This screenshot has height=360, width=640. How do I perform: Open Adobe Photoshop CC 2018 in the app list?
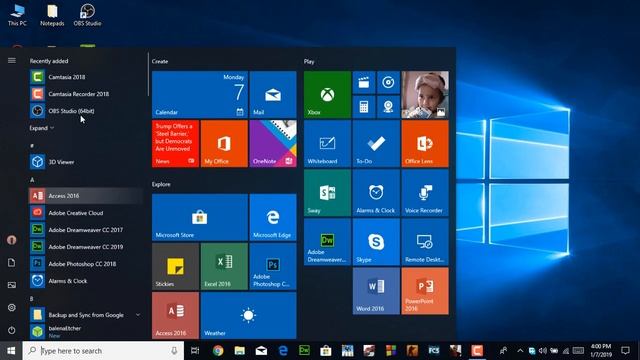[x=86, y=264]
